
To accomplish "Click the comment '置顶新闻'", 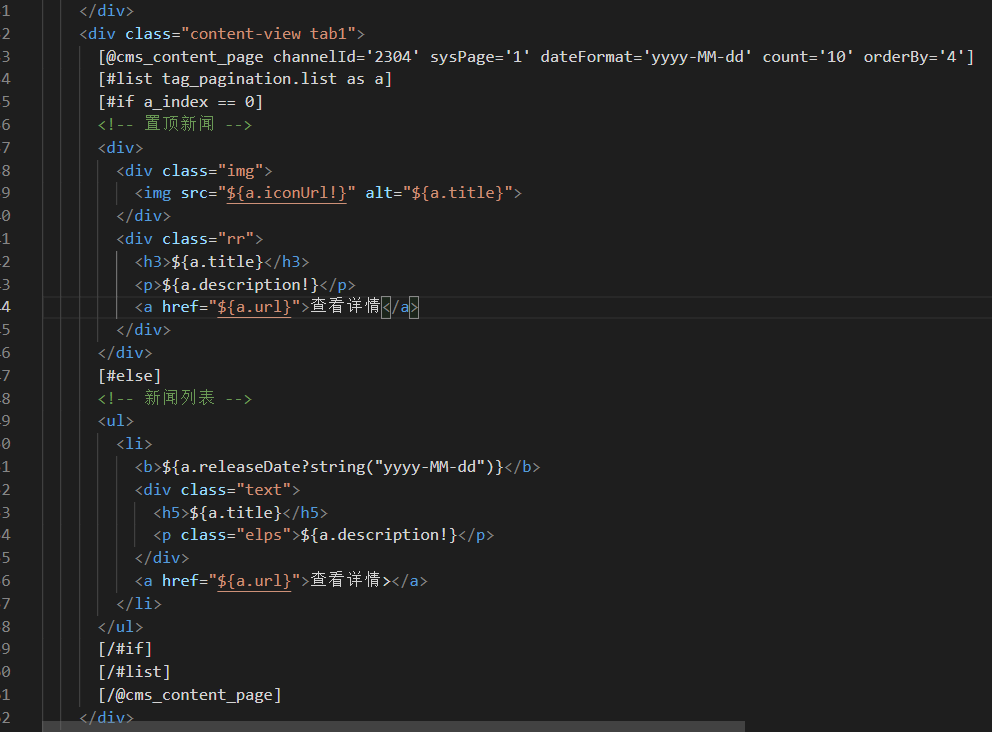I will click(179, 123).
